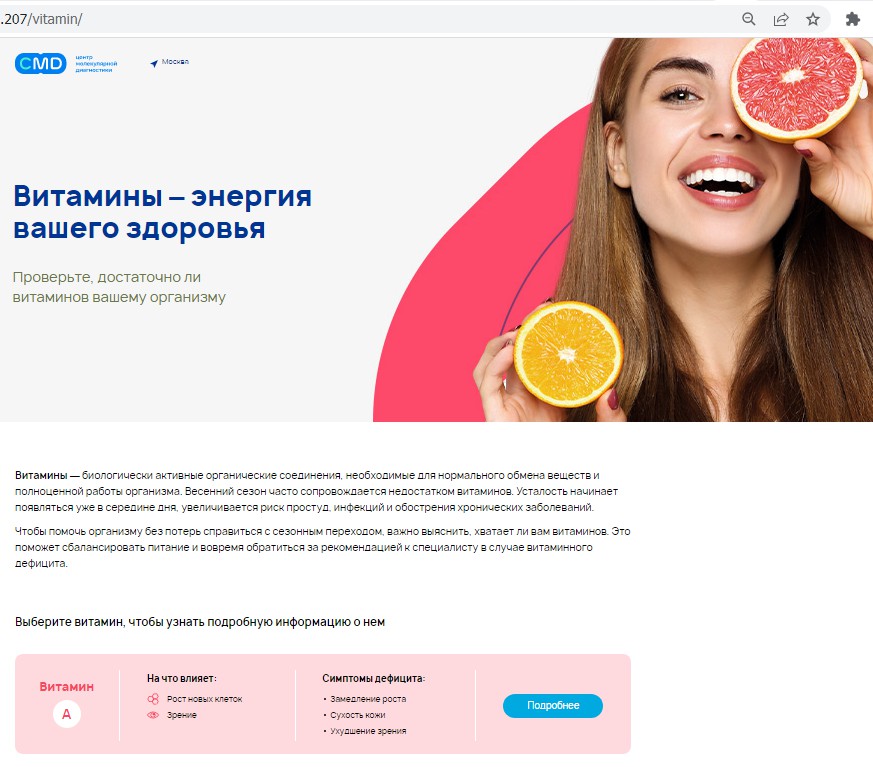Click the На что влияет heading
This screenshot has width=873, height=767.
pos(182,678)
